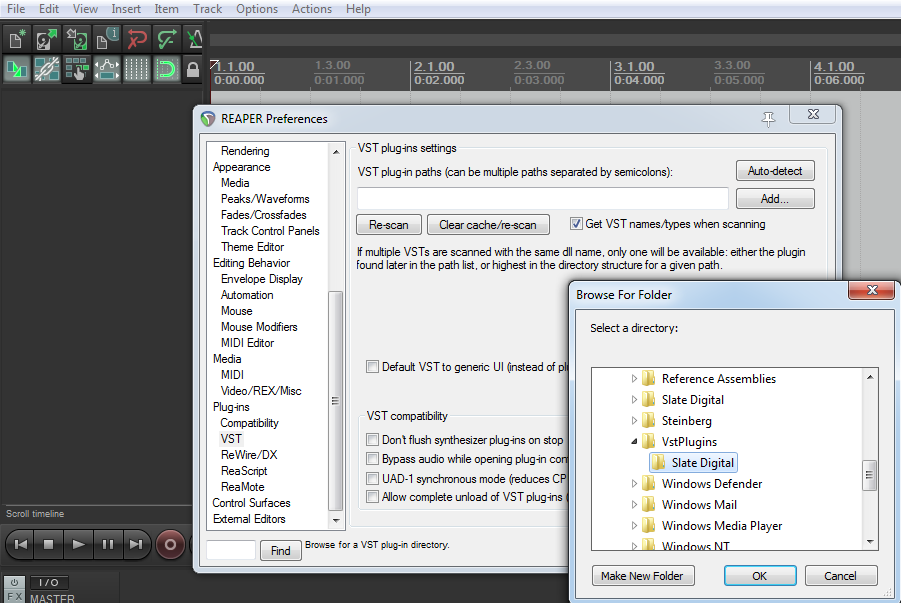Select the Compatibility preferences page
Viewport: 901px width, 603px height.
point(249,423)
